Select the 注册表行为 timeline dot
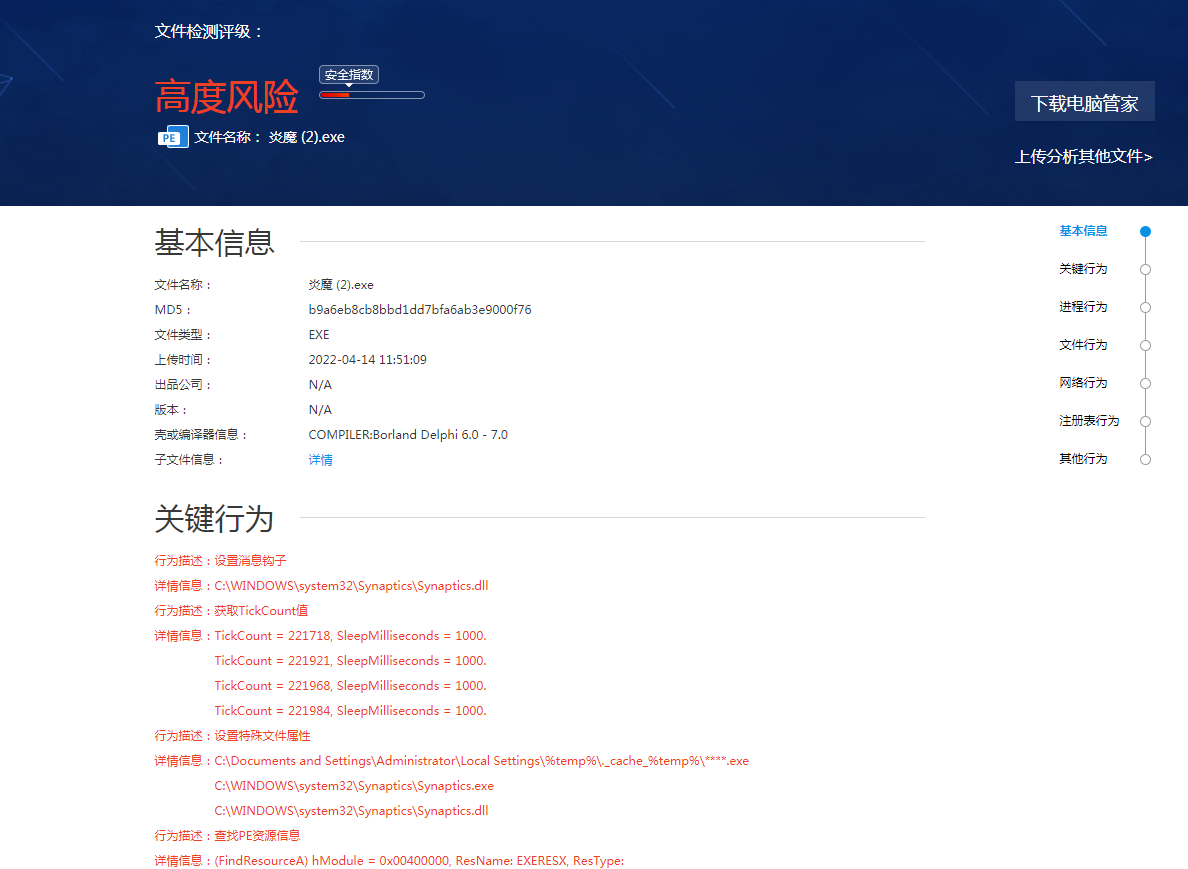This screenshot has height=869, width=1188. (1146, 421)
